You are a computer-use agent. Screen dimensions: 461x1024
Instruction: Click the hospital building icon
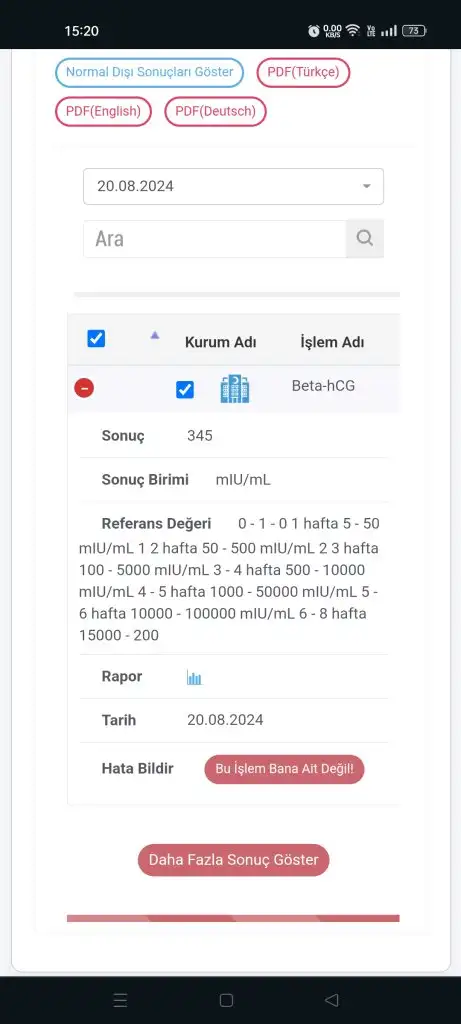[234, 389]
